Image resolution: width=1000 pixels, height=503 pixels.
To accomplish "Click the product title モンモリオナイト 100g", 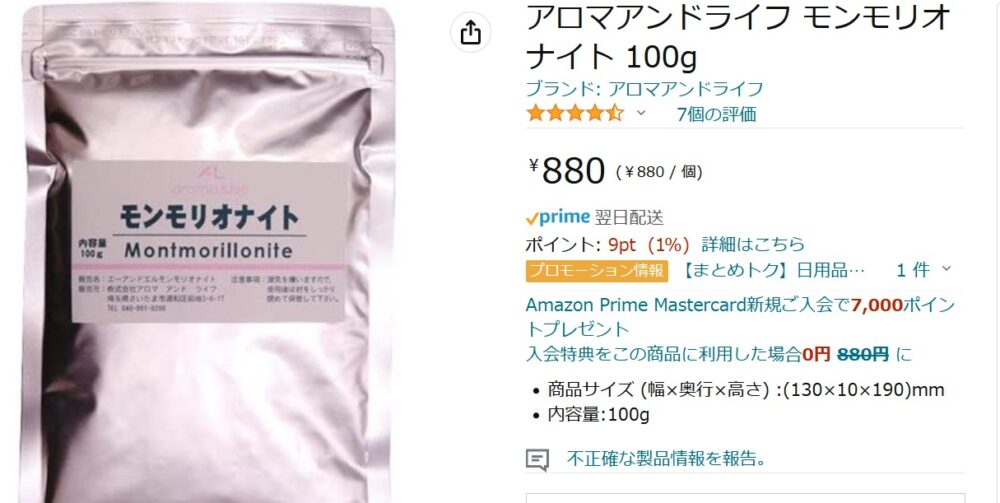I will pos(739,37).
